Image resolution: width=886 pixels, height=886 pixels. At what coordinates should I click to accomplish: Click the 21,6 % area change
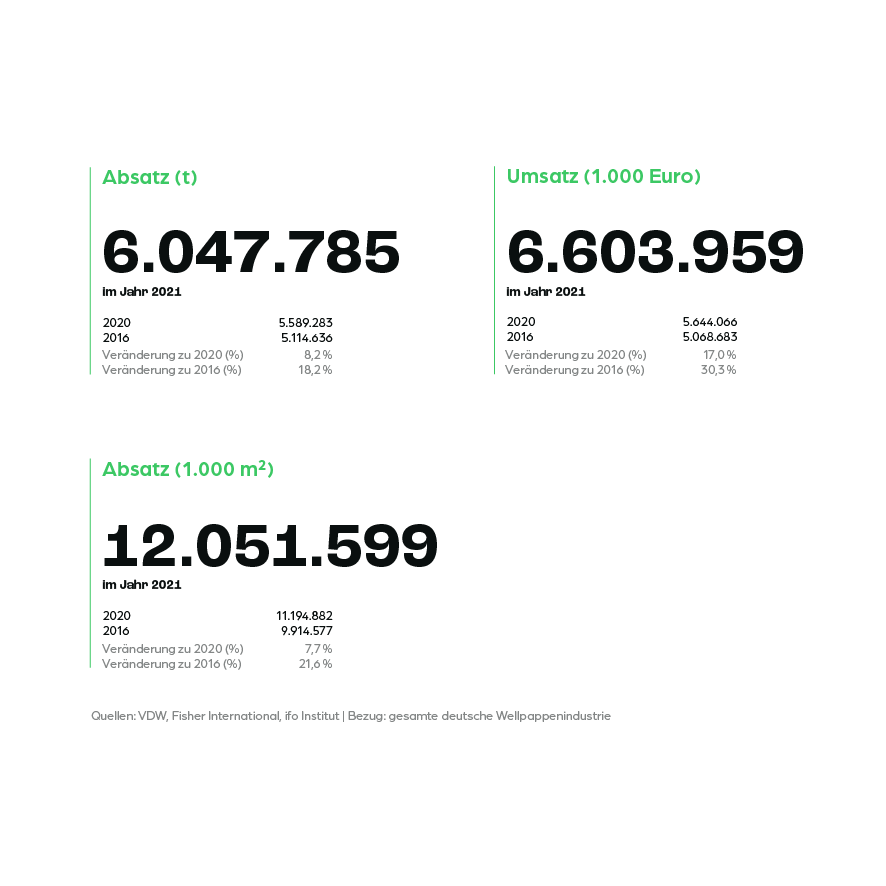pos(316,664)
